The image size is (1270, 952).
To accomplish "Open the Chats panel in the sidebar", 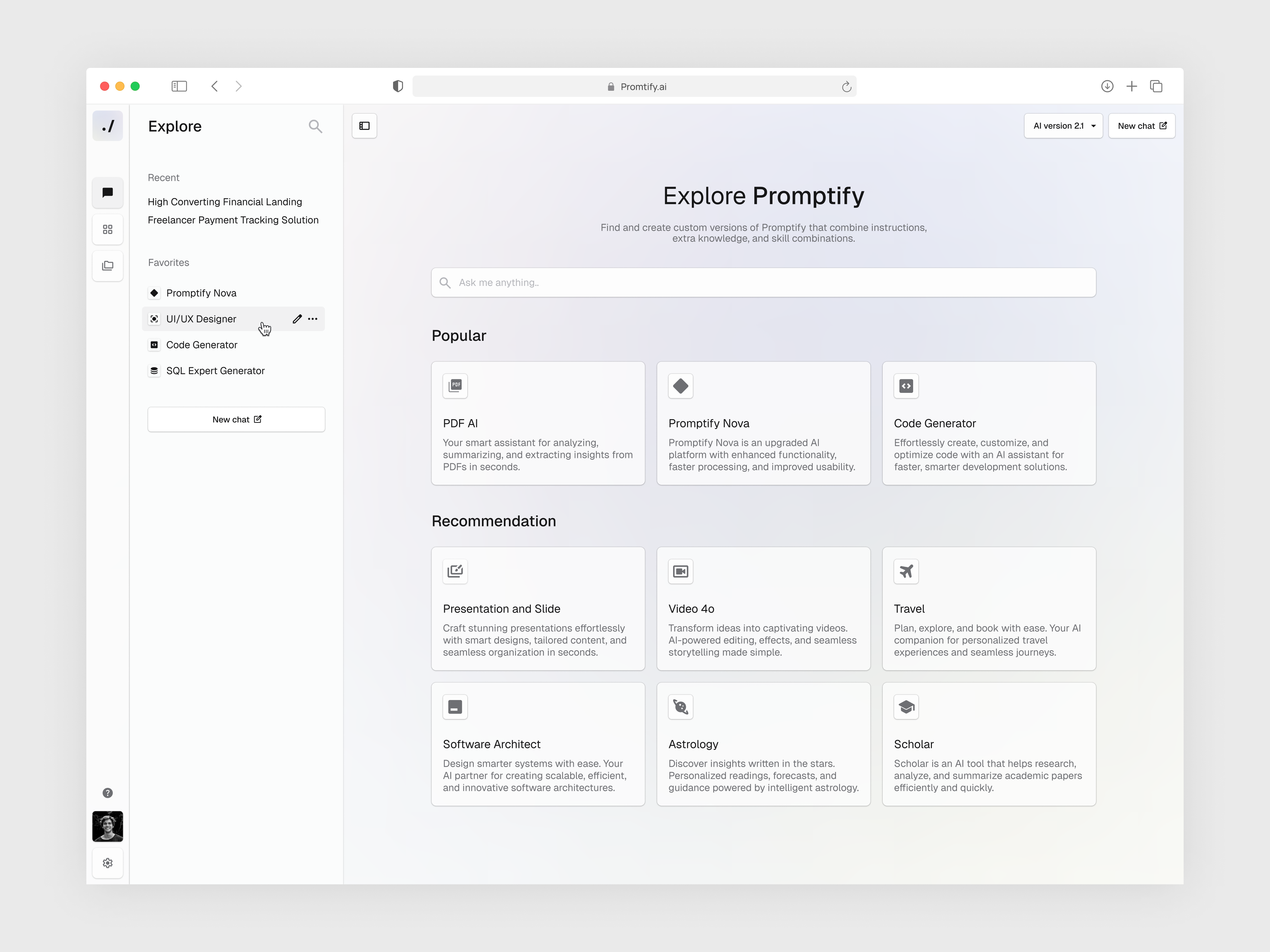I will 107,193.
